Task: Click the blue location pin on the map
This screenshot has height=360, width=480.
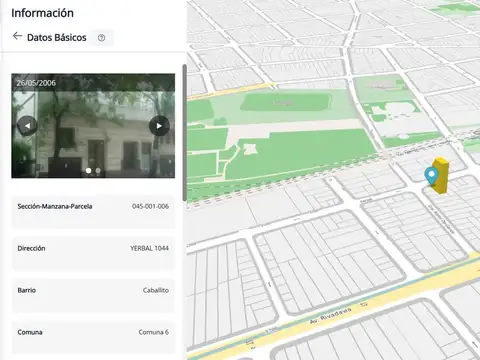Action: tap(431, 175)
